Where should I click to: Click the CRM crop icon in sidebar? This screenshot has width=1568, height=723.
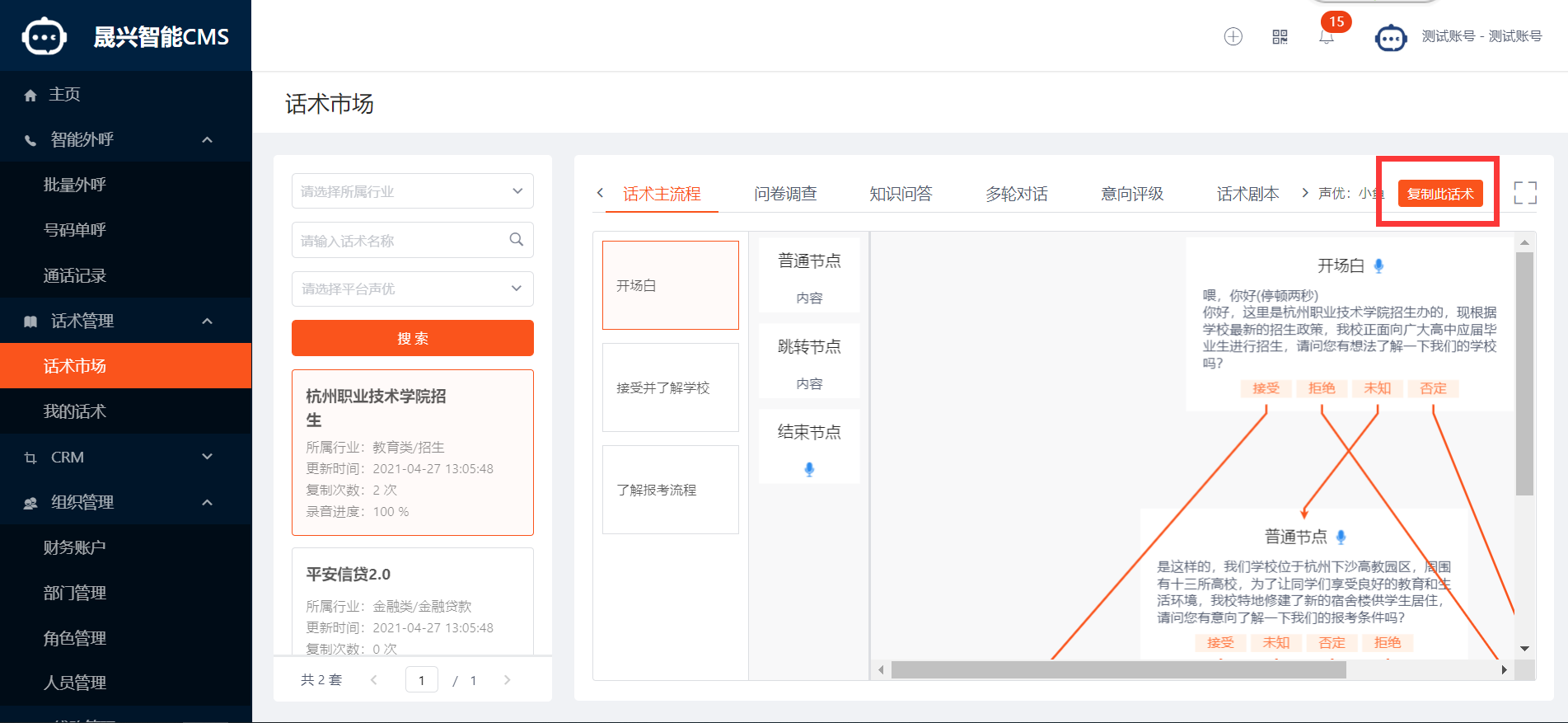point(30,458)
